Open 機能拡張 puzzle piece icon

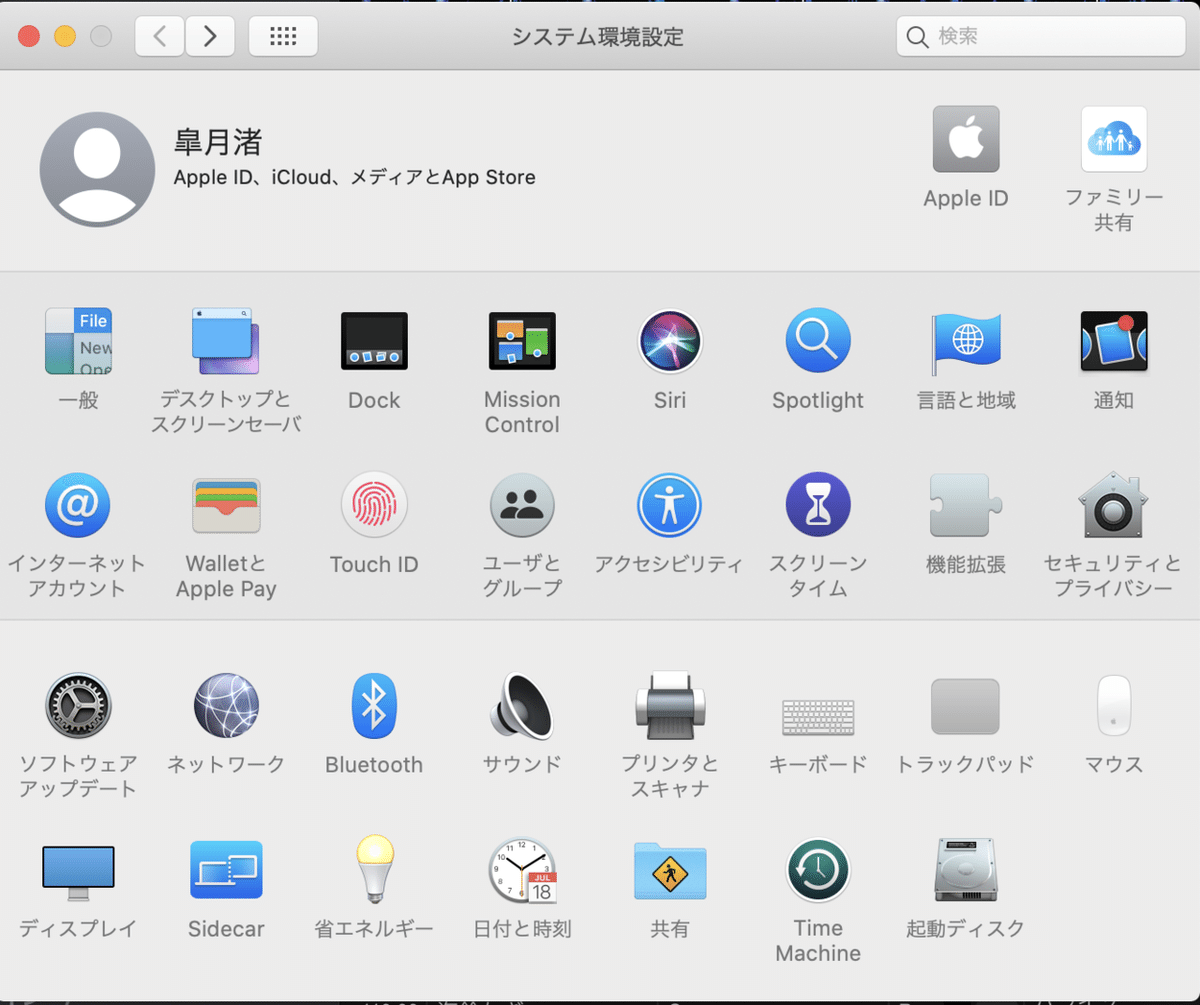click(x=966, y=505)
